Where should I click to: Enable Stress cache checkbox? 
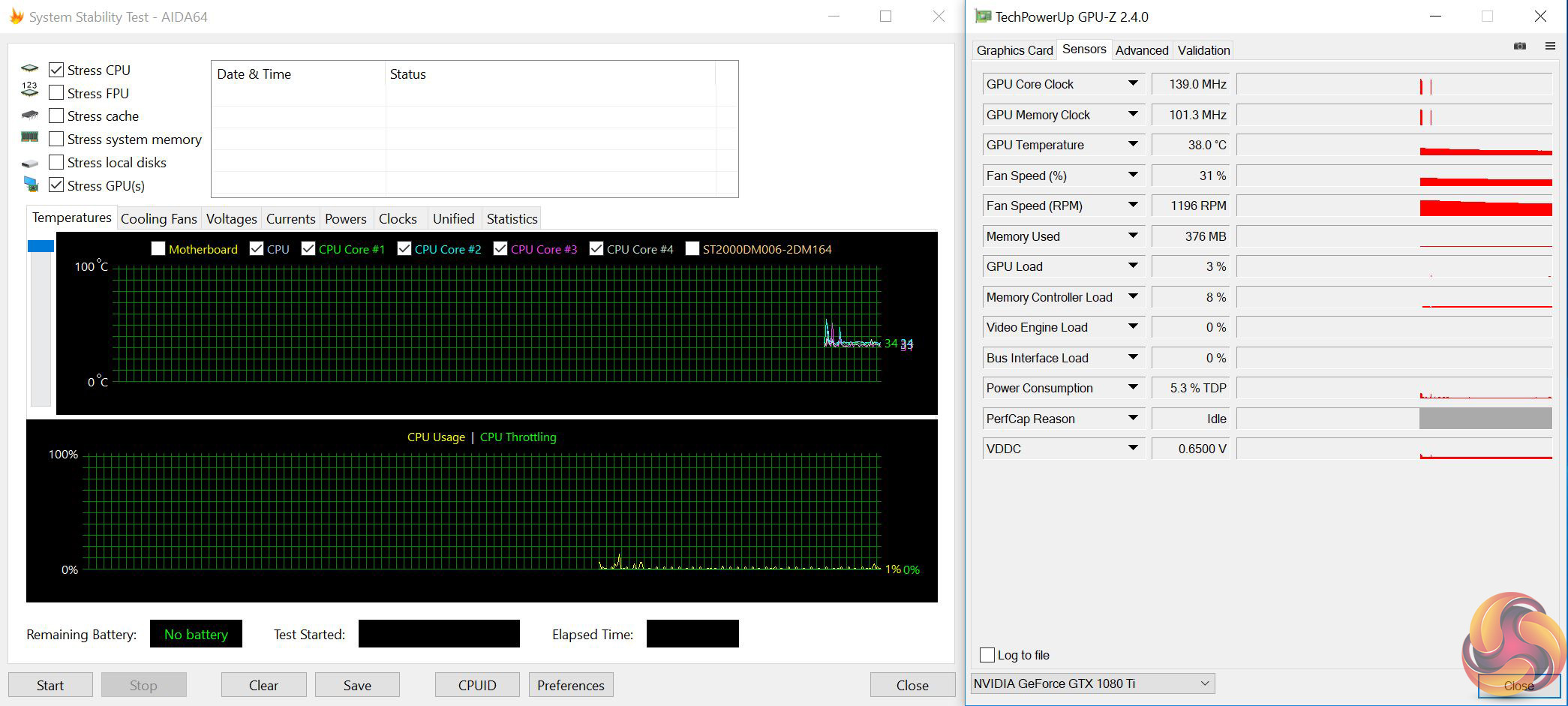coord(56,116)
